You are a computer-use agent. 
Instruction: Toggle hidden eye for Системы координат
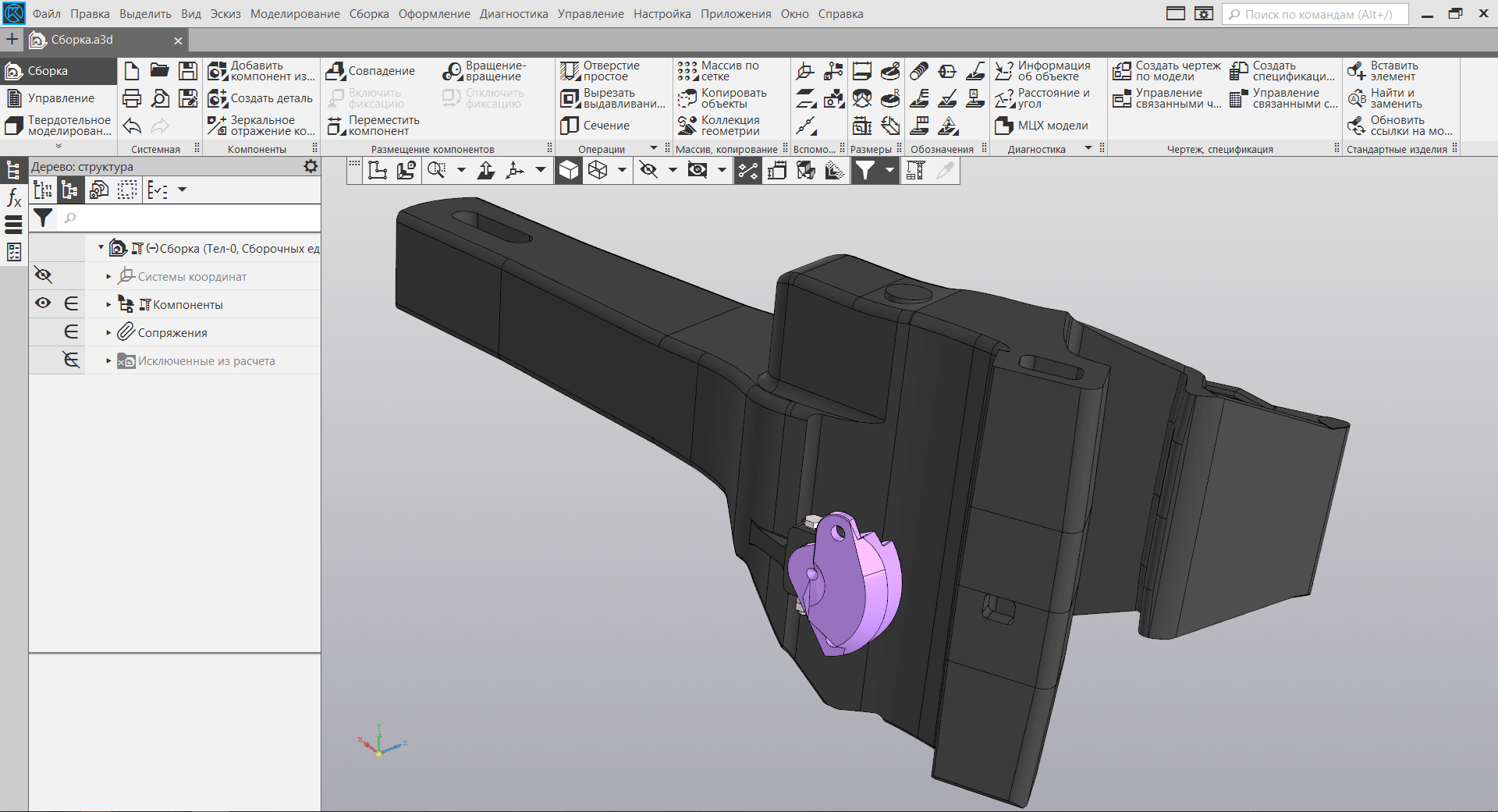click(x=43, y=275)
